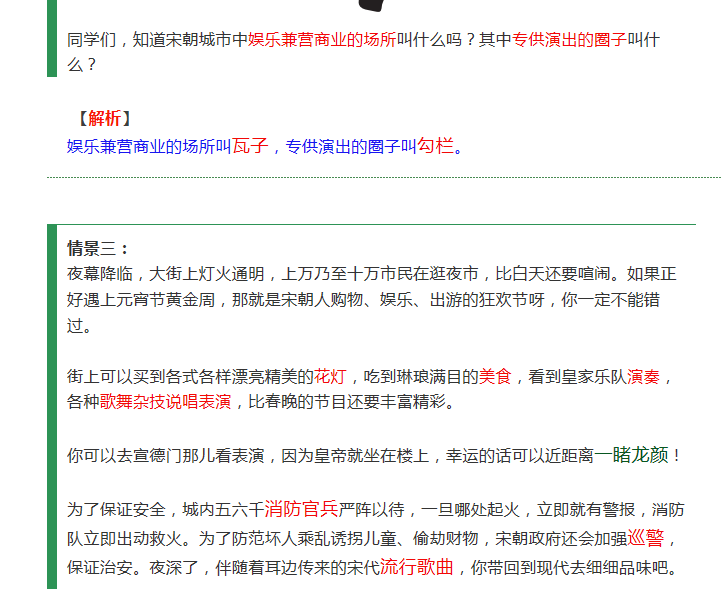722x589 pixels.
Task: Click the red word 演奏
Action: 643,377
